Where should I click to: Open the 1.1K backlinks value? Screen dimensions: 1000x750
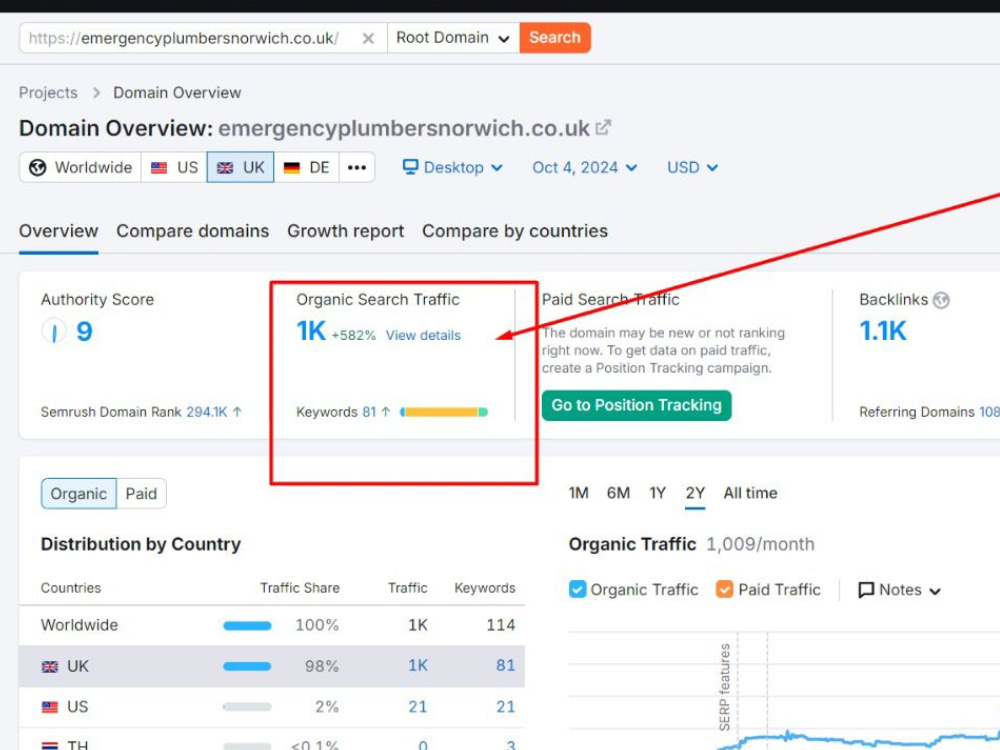pos(883,331)
